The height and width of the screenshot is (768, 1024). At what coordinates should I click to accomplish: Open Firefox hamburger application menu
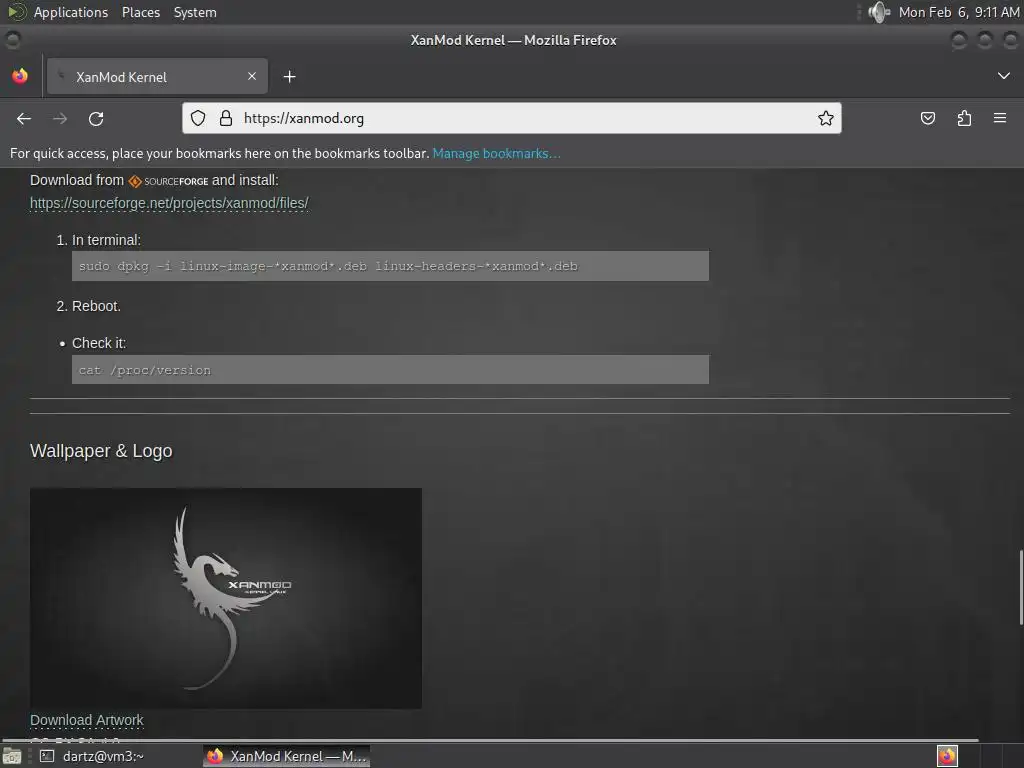click(x=1000, y=118)
